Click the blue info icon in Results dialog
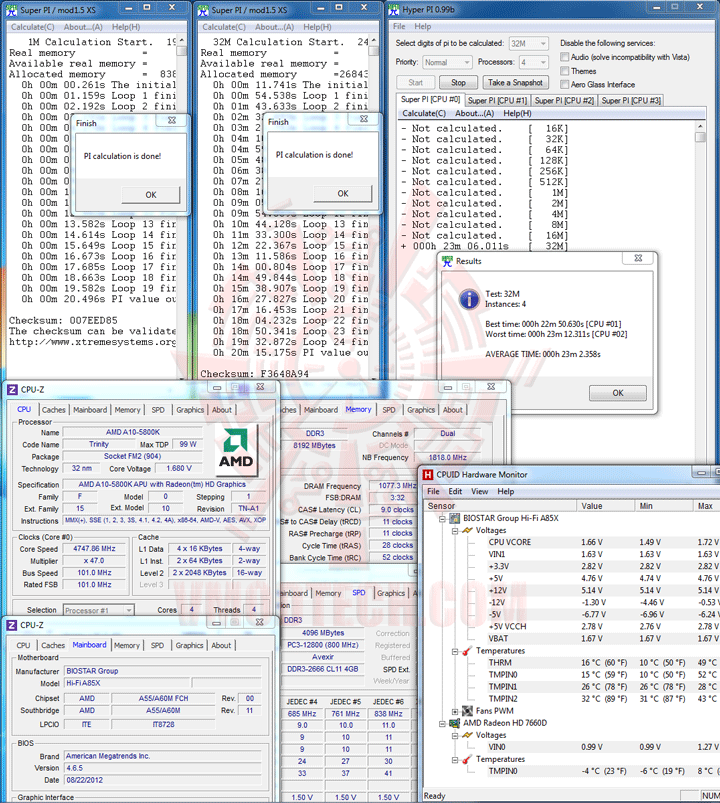The image size is (720, 803). click(469, 299)
